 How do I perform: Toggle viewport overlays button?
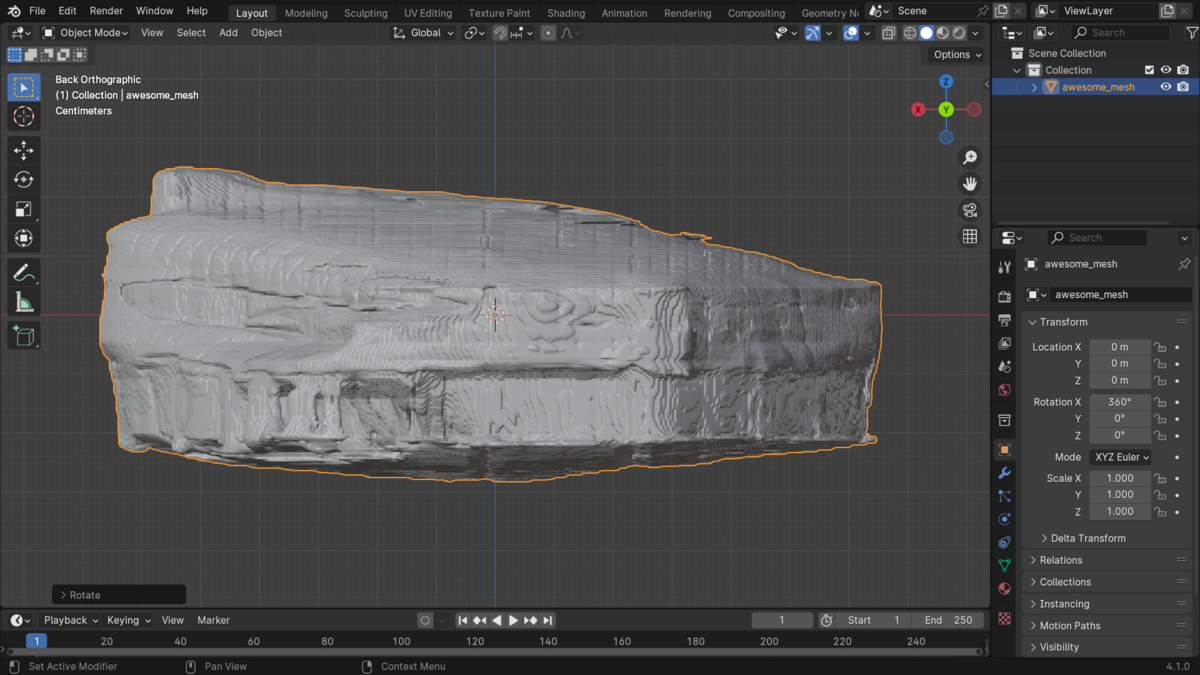(x=851, y=33)
